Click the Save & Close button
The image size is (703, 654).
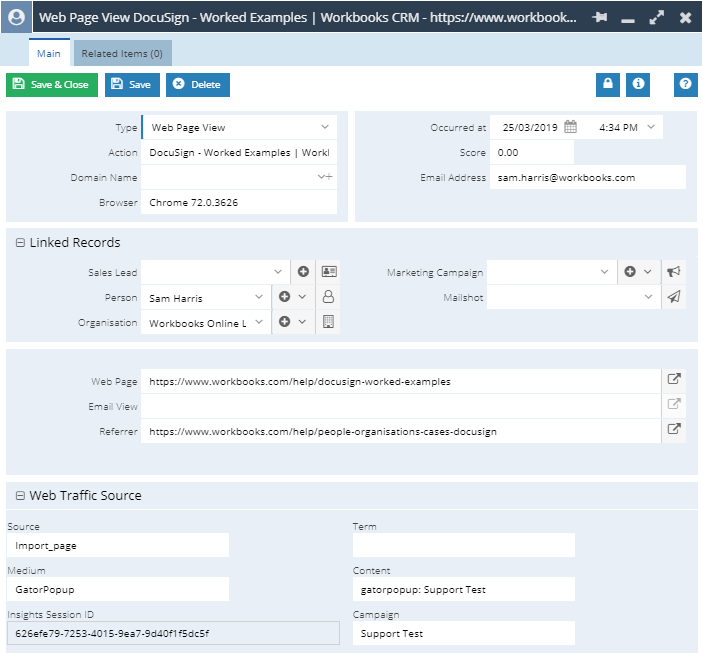[52, 85]
